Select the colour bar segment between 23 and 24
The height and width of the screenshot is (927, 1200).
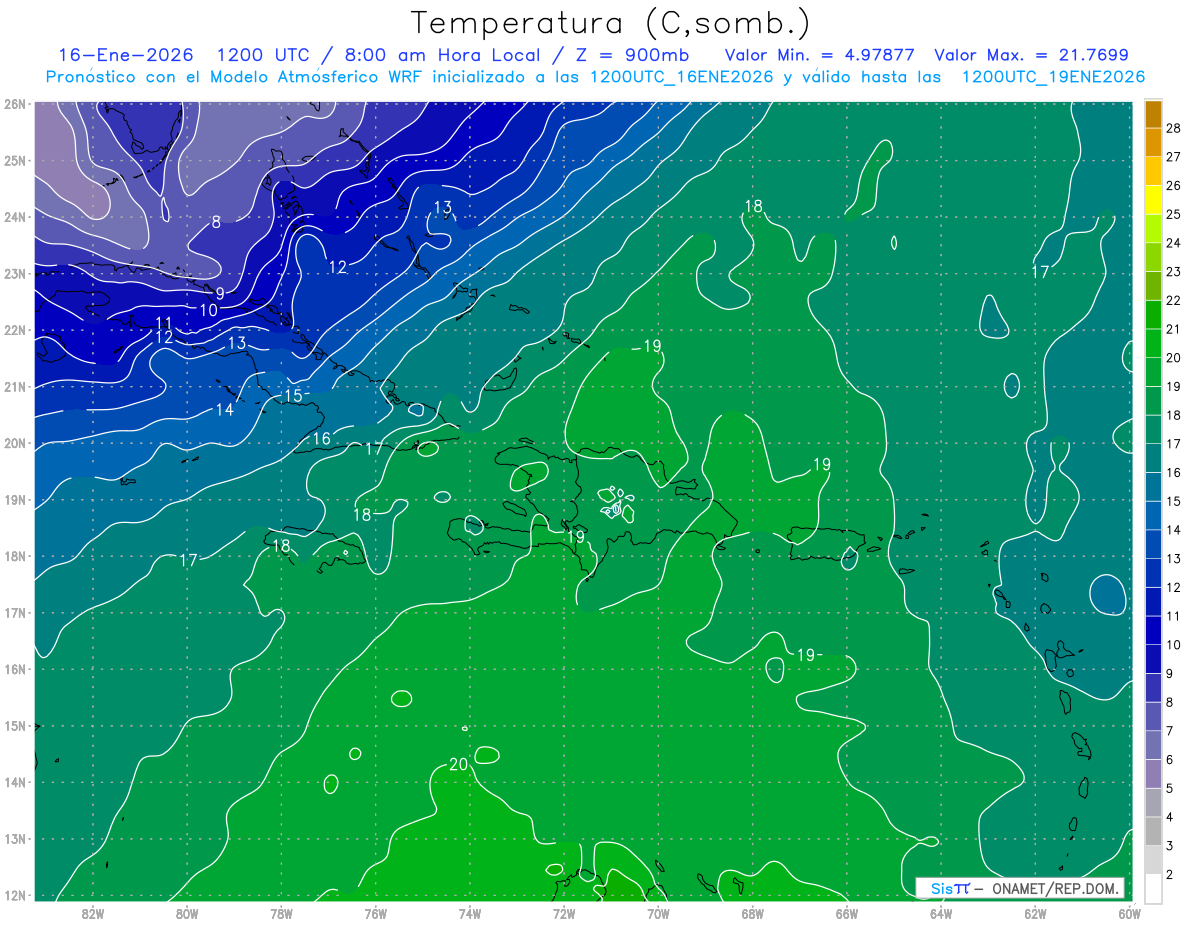[1153, 257]
